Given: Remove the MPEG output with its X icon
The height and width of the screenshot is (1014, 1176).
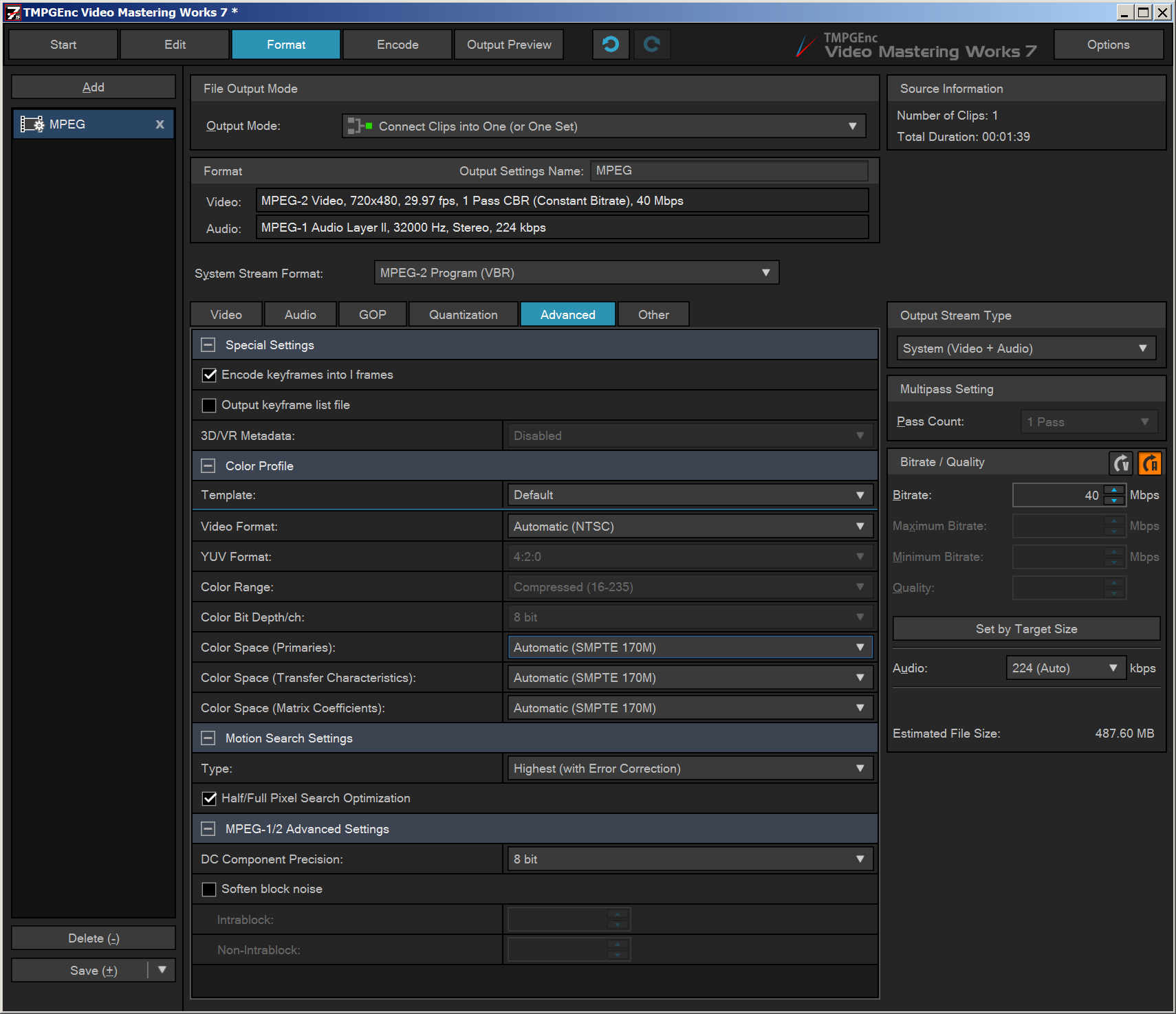Looking at the screenshot, I should click(x=160, y=124).
